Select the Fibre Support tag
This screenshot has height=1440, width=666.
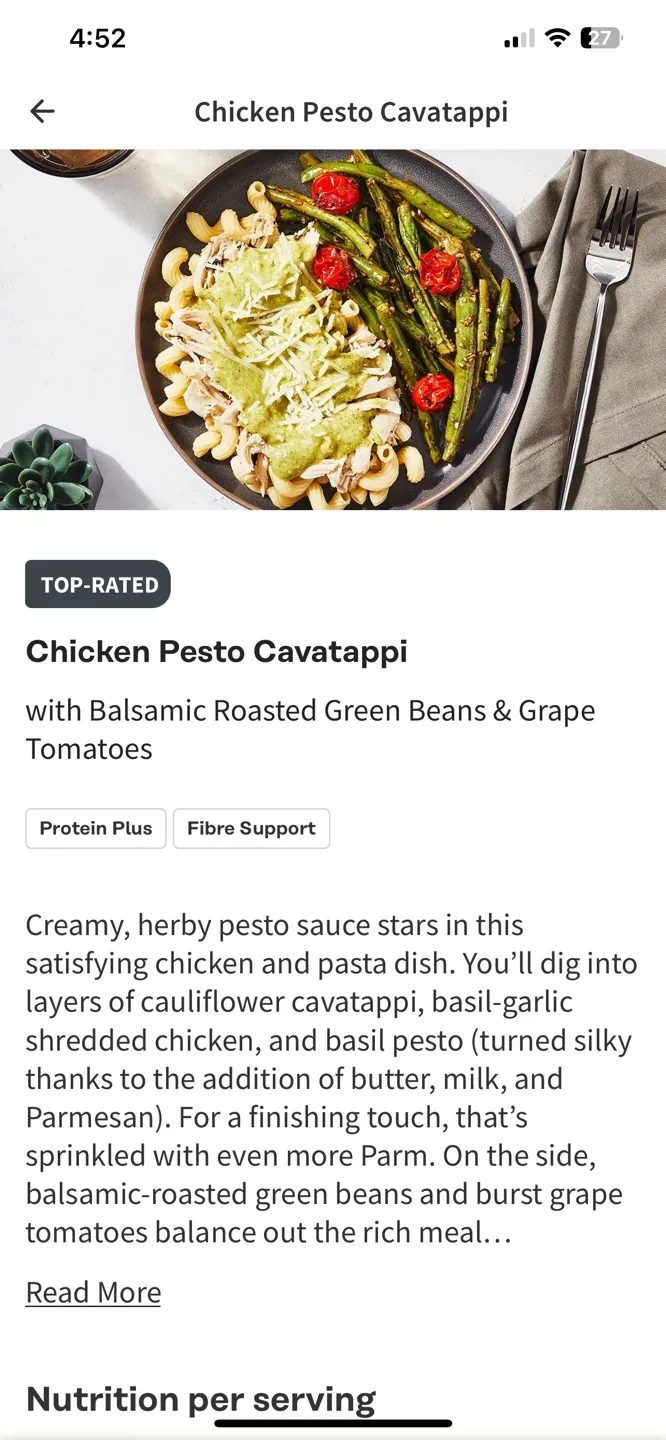[x=251, y=828]
